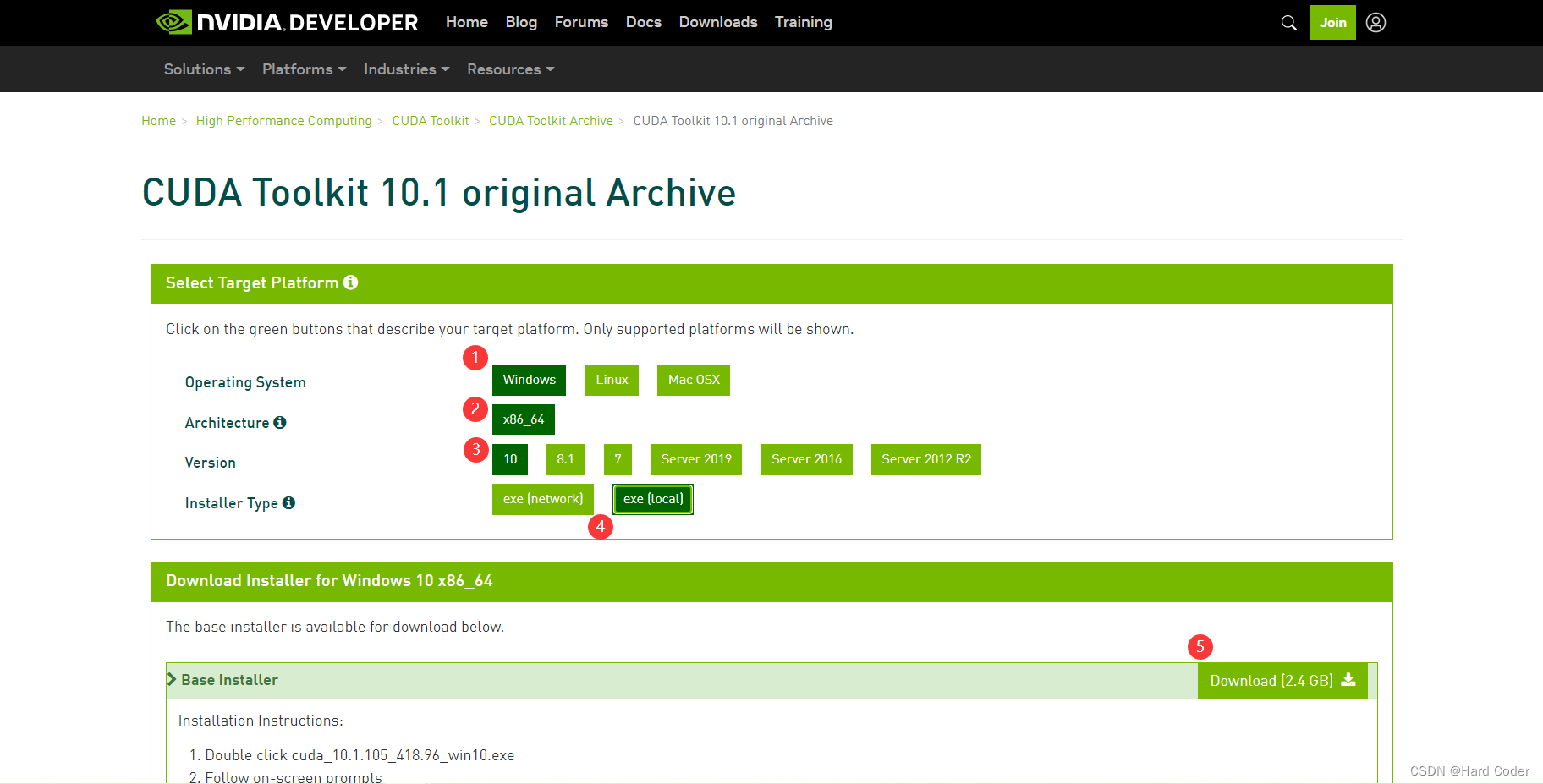This screenshot has width=1543, height=784.
Task: Click the info icon next to Architecture
Action: pyautogui.click(x=280, y=422)
